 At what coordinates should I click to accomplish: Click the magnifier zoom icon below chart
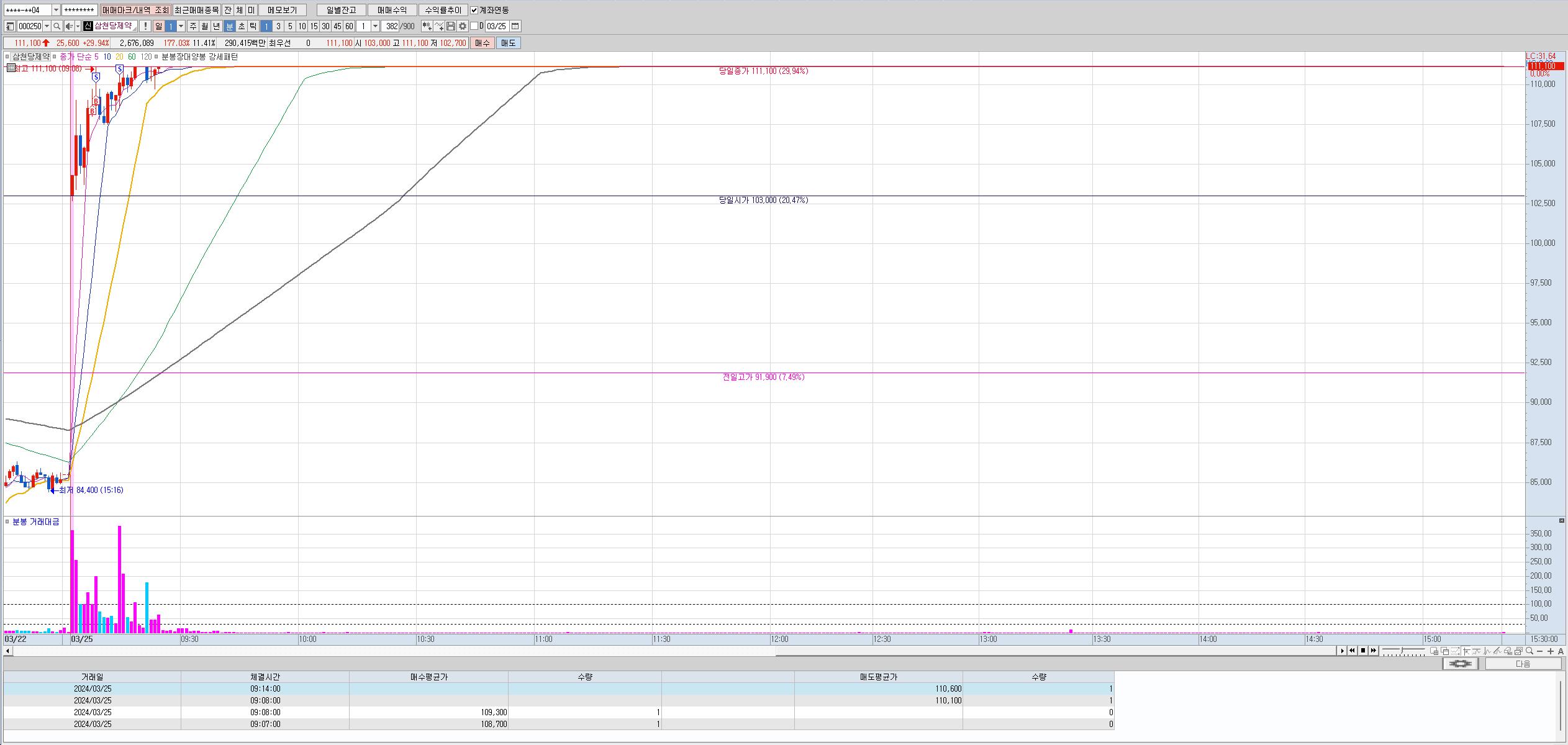point(1529,651)
